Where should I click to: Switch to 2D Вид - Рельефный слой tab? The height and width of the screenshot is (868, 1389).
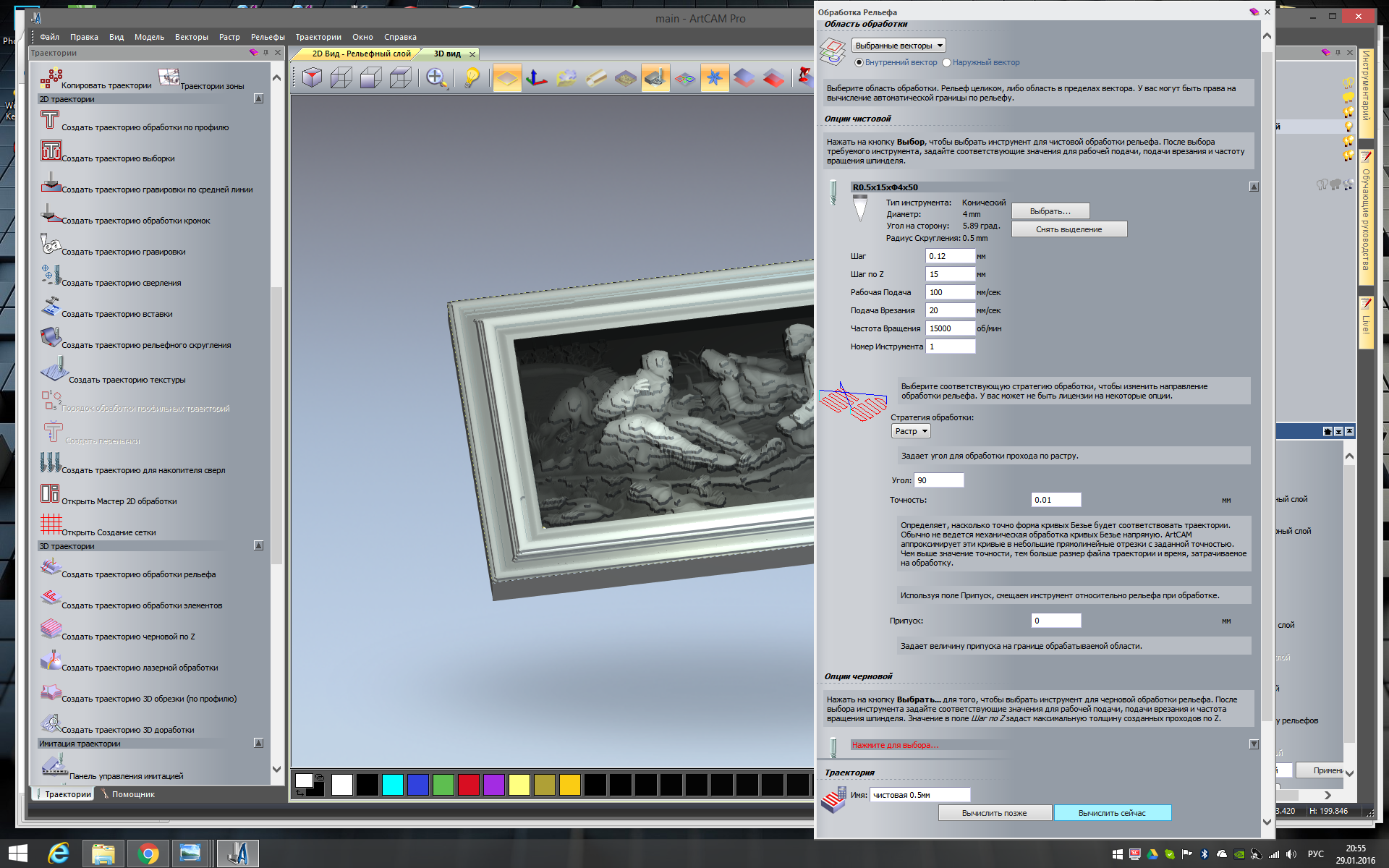[360, 54]
